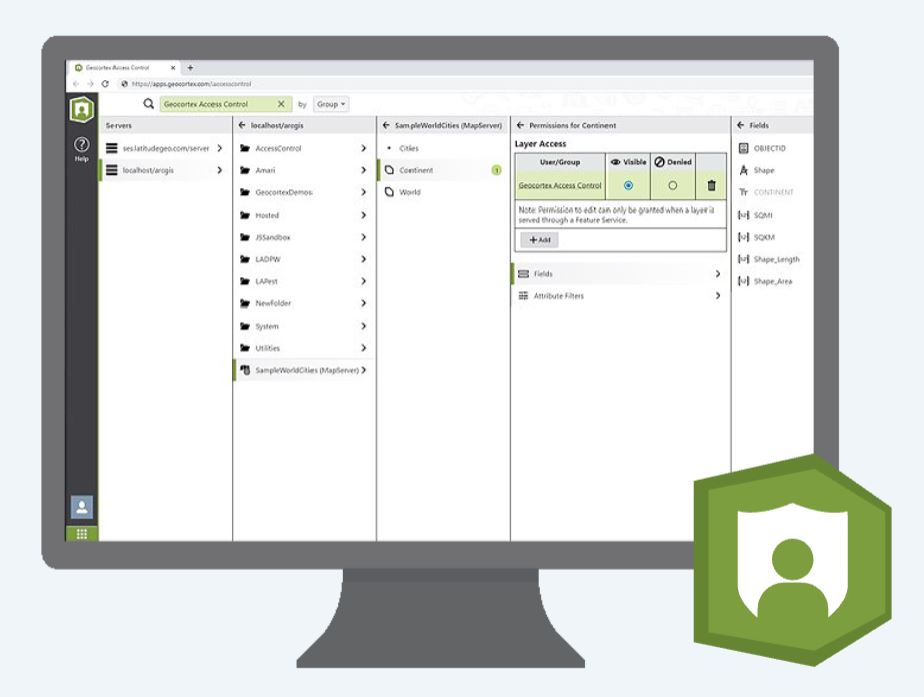Select the localhost/arcgis server row
Screen dimensions: 924x697
click(164, 170)
